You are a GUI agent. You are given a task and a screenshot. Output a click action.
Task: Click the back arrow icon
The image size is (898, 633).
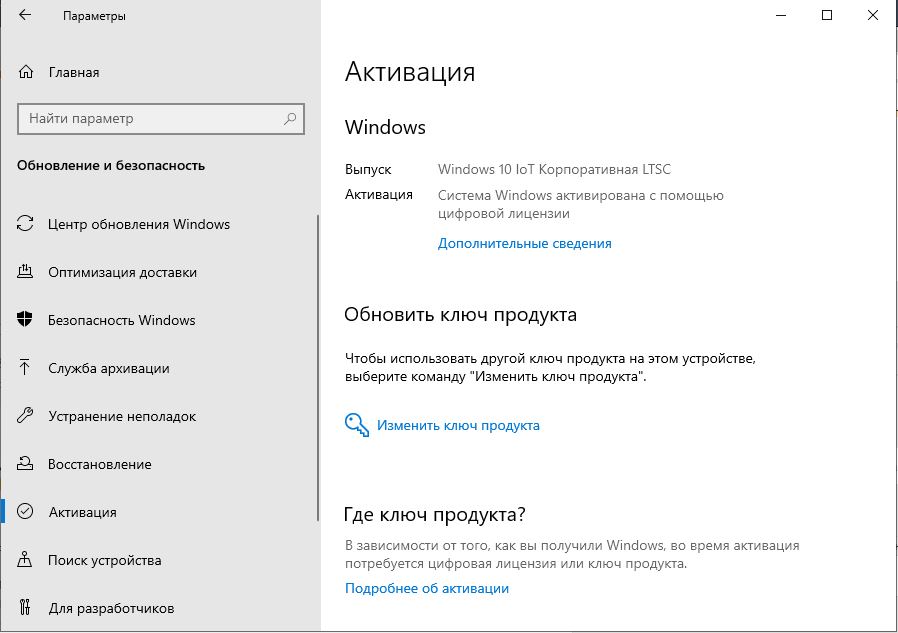point(25,15)
